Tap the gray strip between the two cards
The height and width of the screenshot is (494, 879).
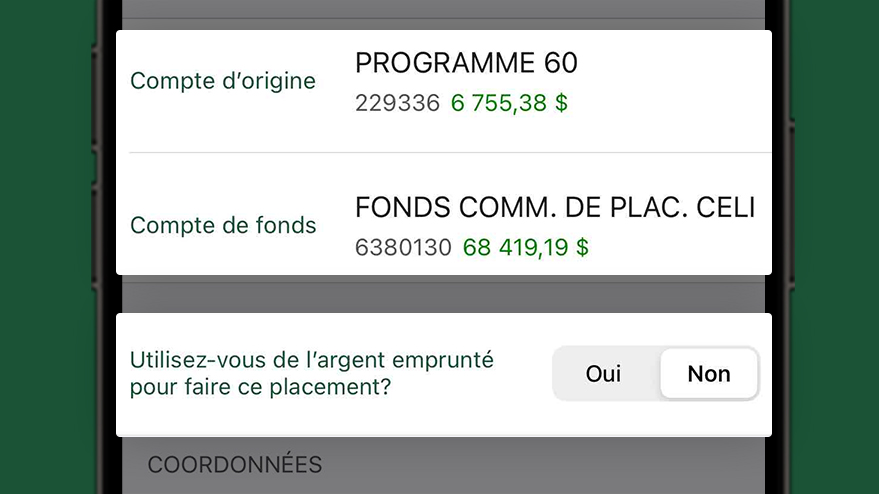point(444,294)
